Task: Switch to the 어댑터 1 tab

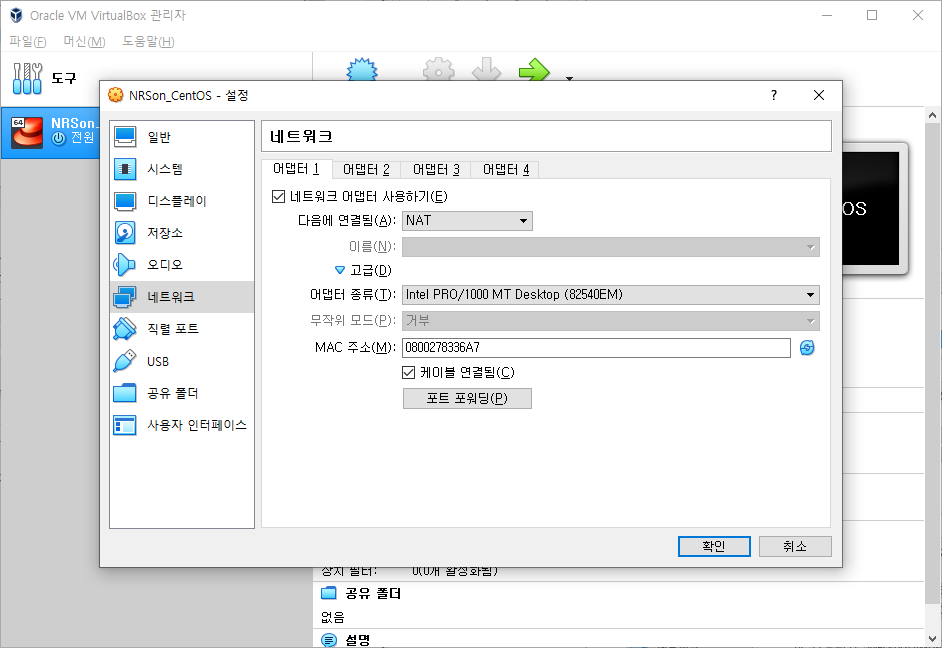Action: (x=296, y=169)
